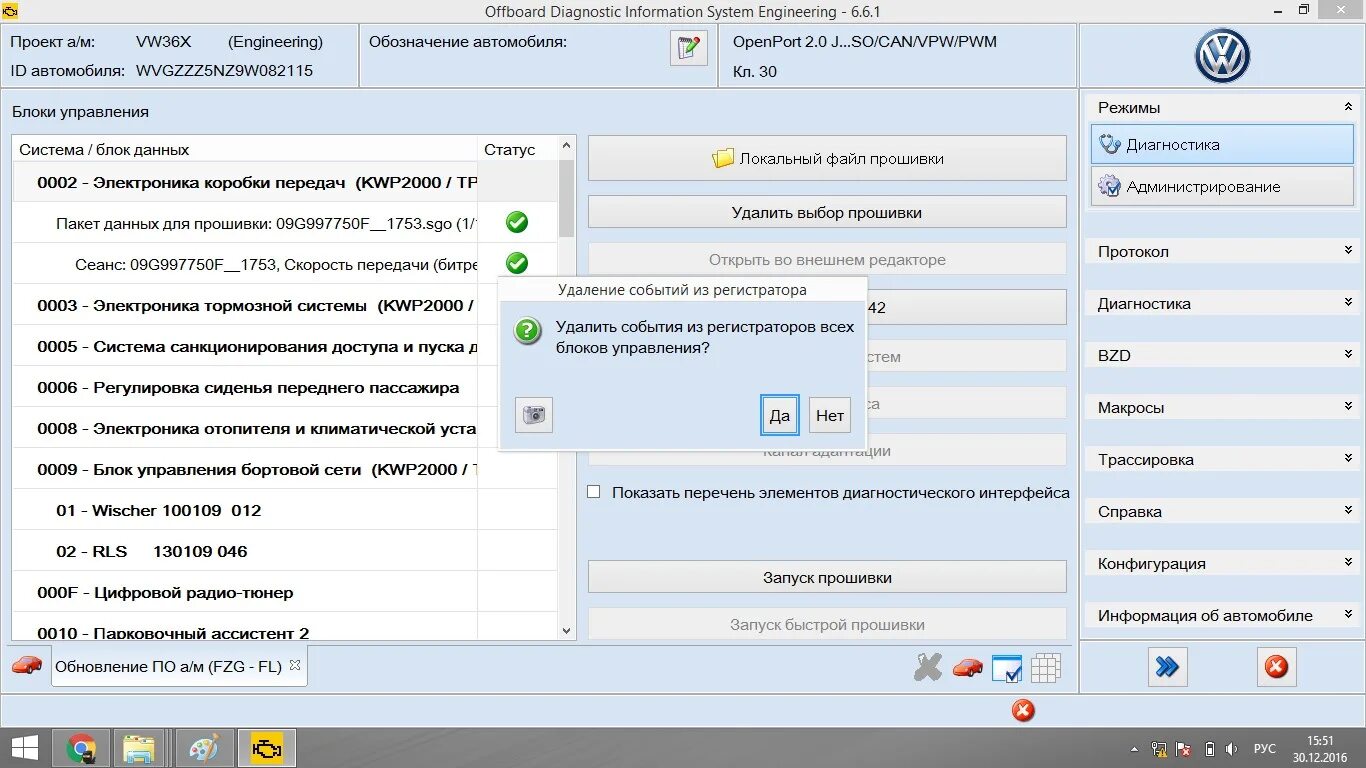Click green check status of firmware data package

[x=517, y=222]
